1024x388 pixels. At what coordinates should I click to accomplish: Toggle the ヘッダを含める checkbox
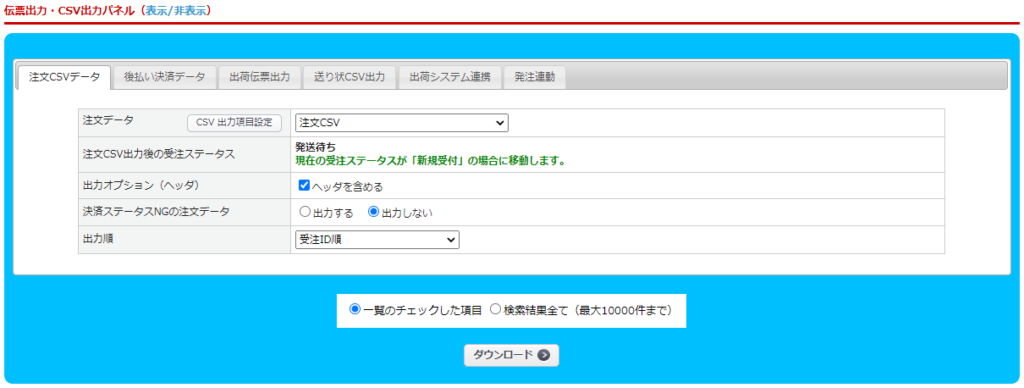[304, 186]
